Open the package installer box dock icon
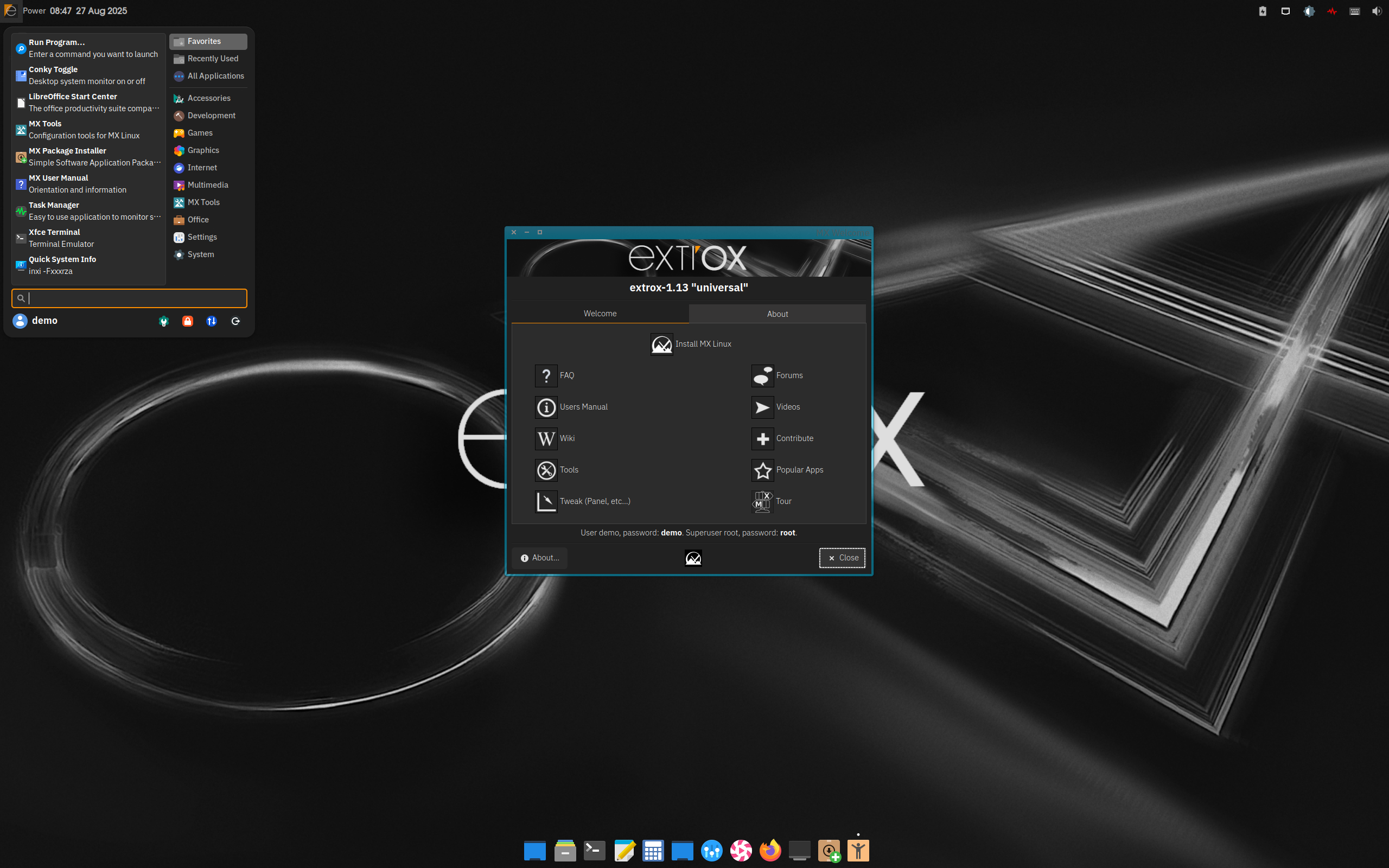 (x=829, y=850)
